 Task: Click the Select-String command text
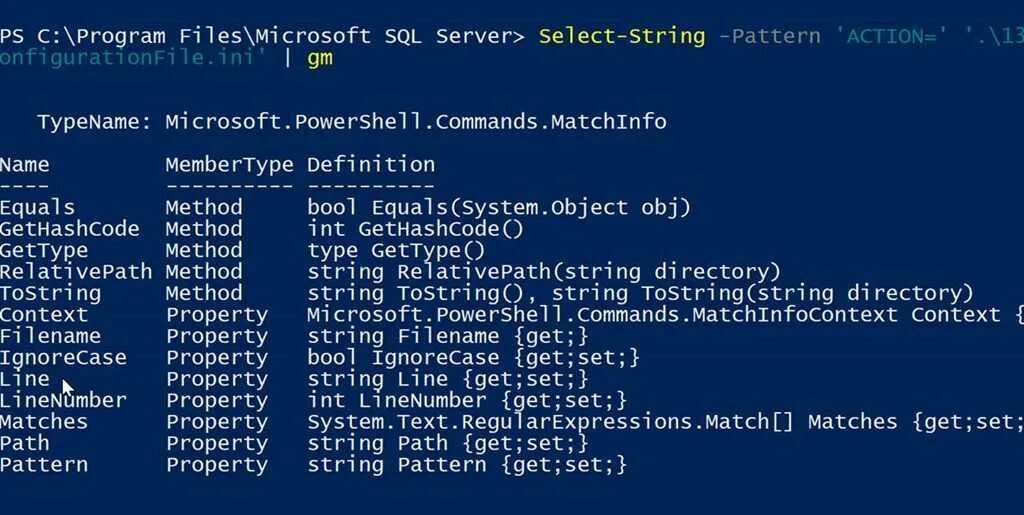click(x=622, y=37)
